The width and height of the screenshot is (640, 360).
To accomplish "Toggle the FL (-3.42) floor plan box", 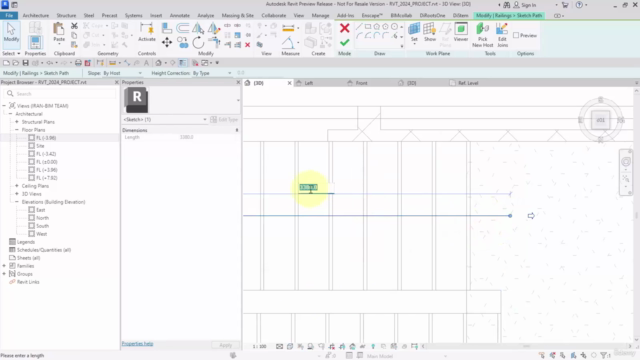I will (31, 154).
